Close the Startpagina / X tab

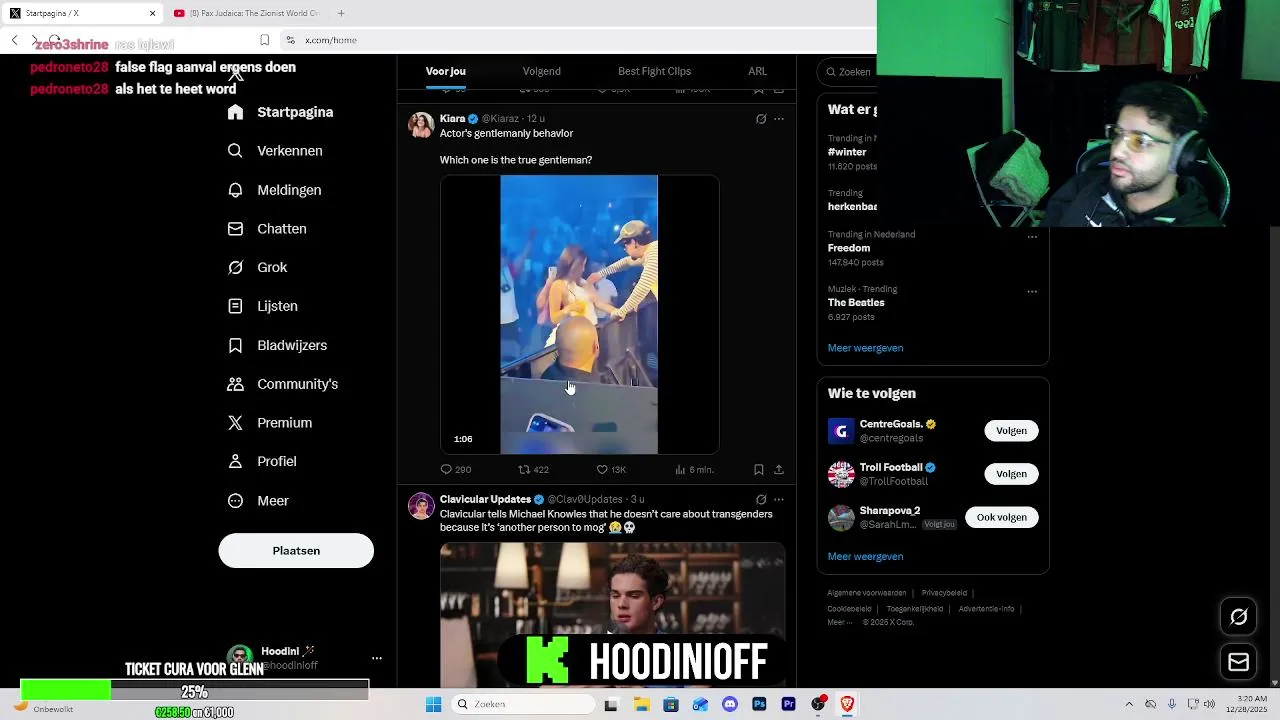point(152,13)
